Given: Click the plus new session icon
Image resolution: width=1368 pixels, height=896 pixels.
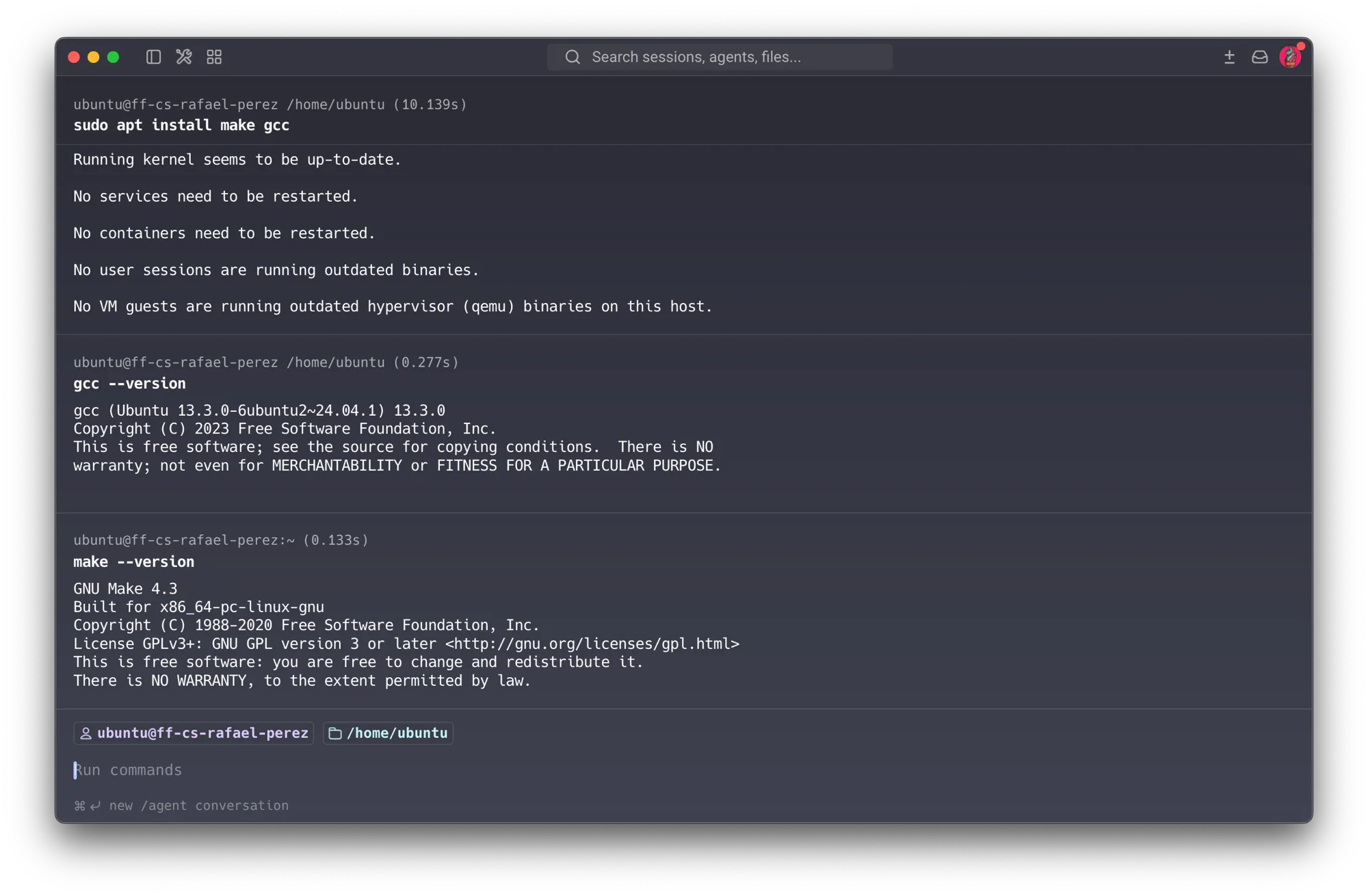Looking at the screenshot, I should [1229, 57].
